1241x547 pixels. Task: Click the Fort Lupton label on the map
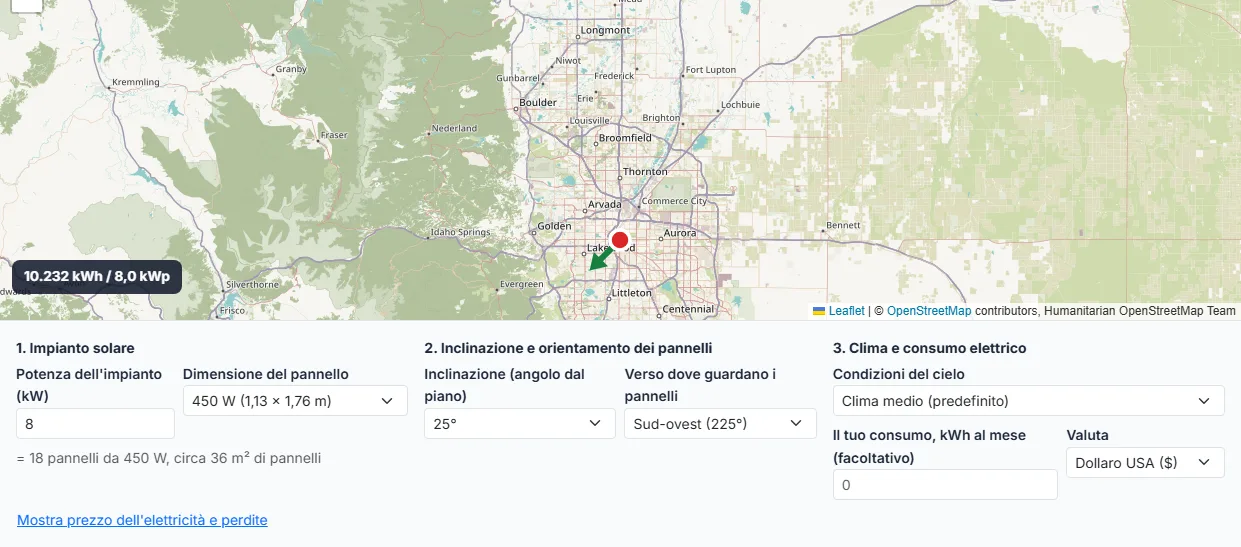pos(711,70)
